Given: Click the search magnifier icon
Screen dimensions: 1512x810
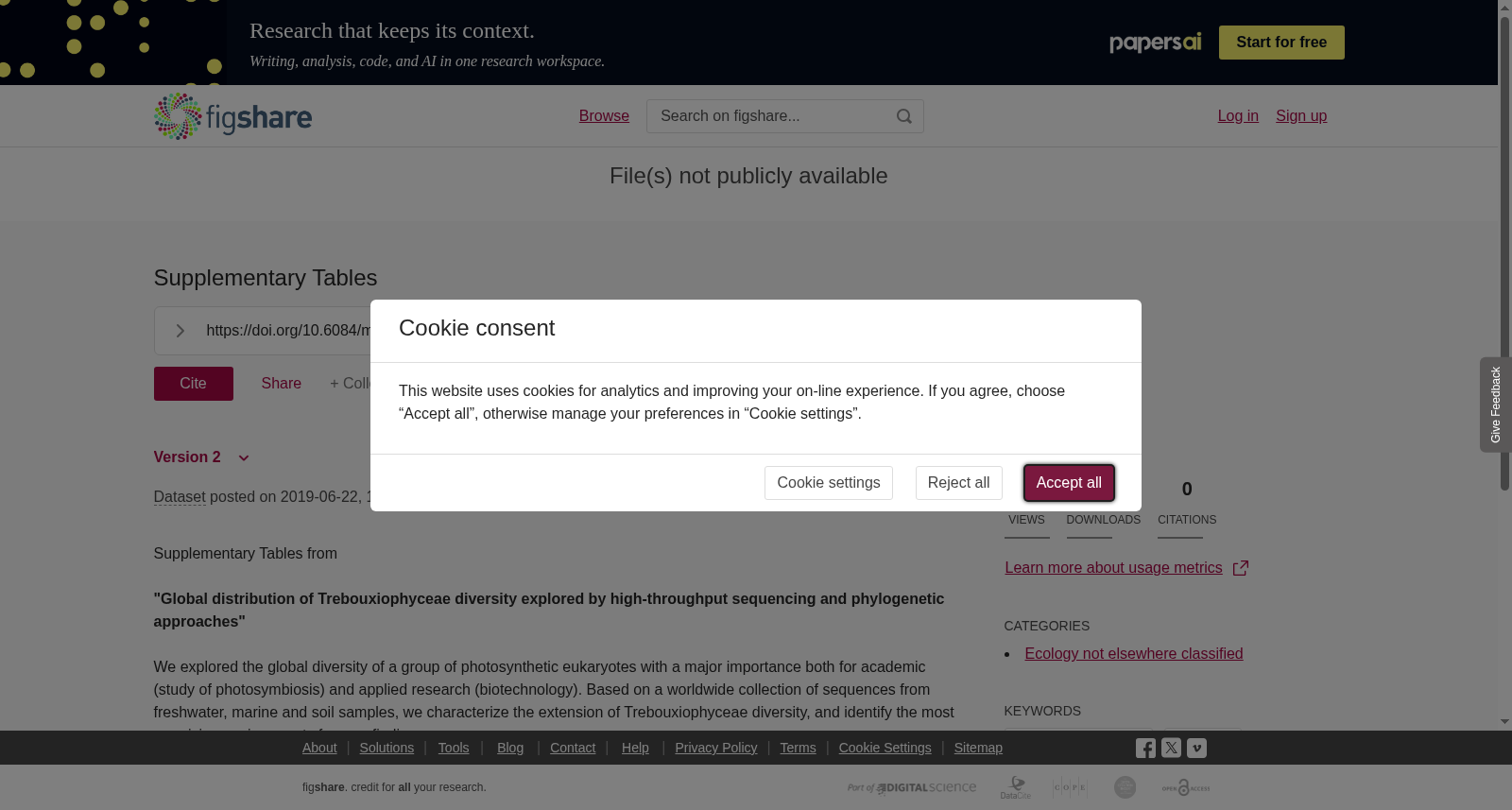Looking at the screenshot, I should (904, 116).
